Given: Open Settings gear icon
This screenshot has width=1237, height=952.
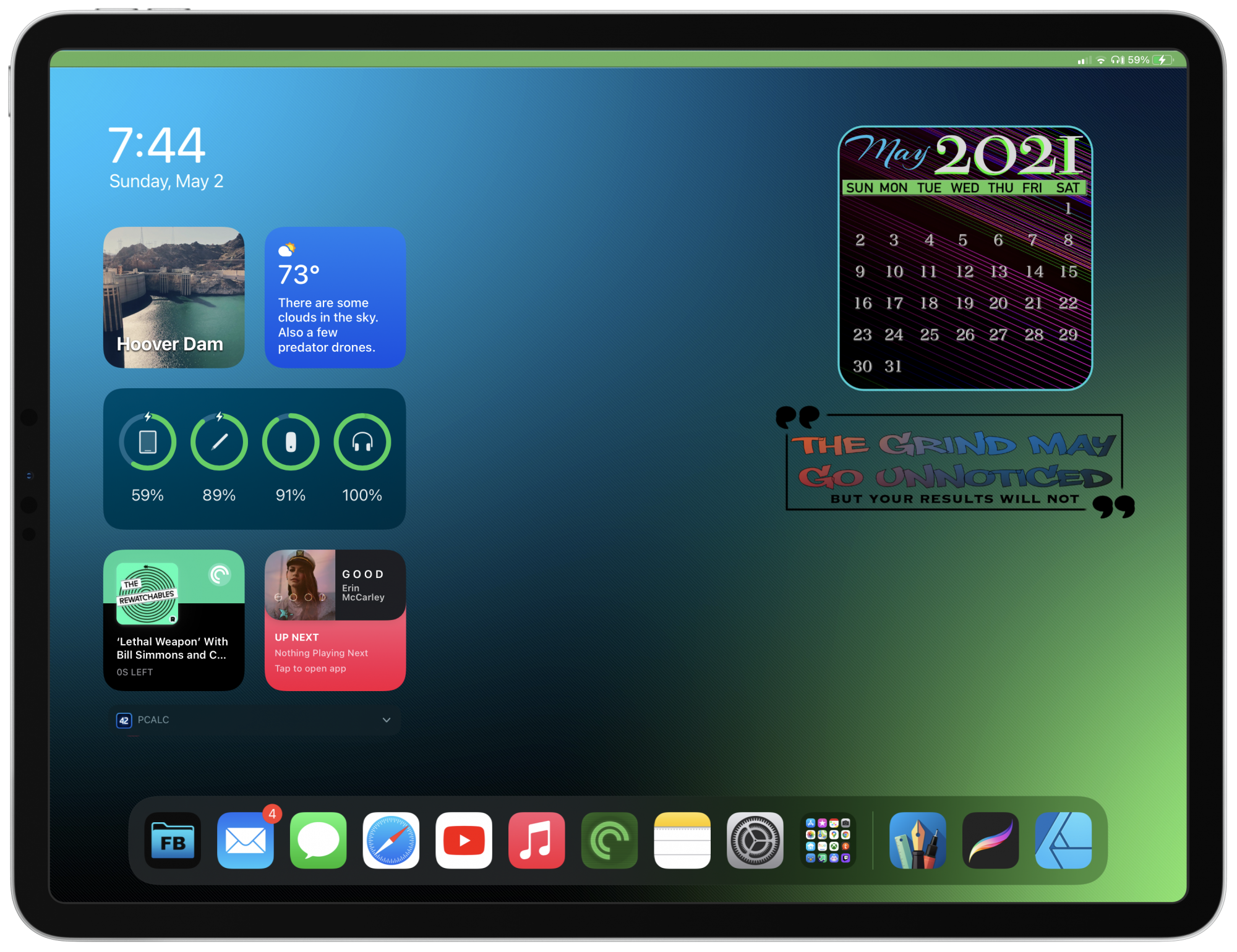Looking at the screenshot, I should (x=755, y=841).
